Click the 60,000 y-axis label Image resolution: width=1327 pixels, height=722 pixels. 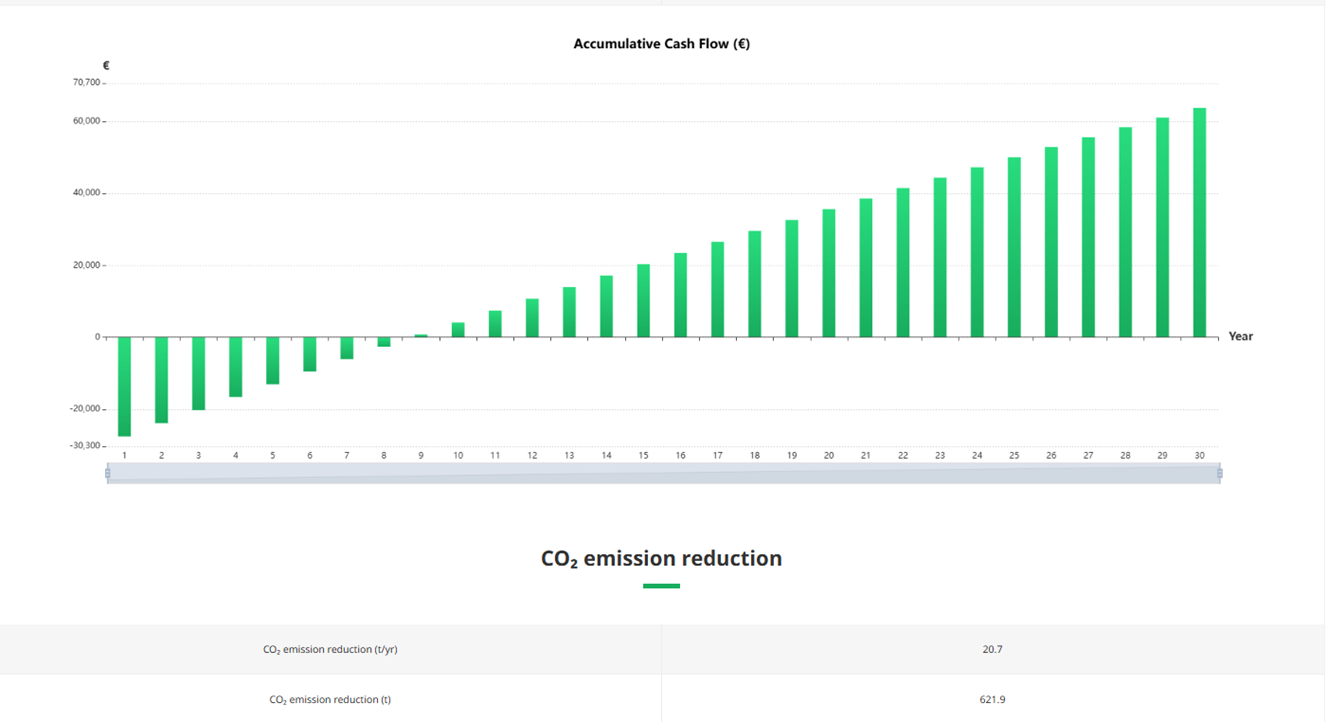86,121
